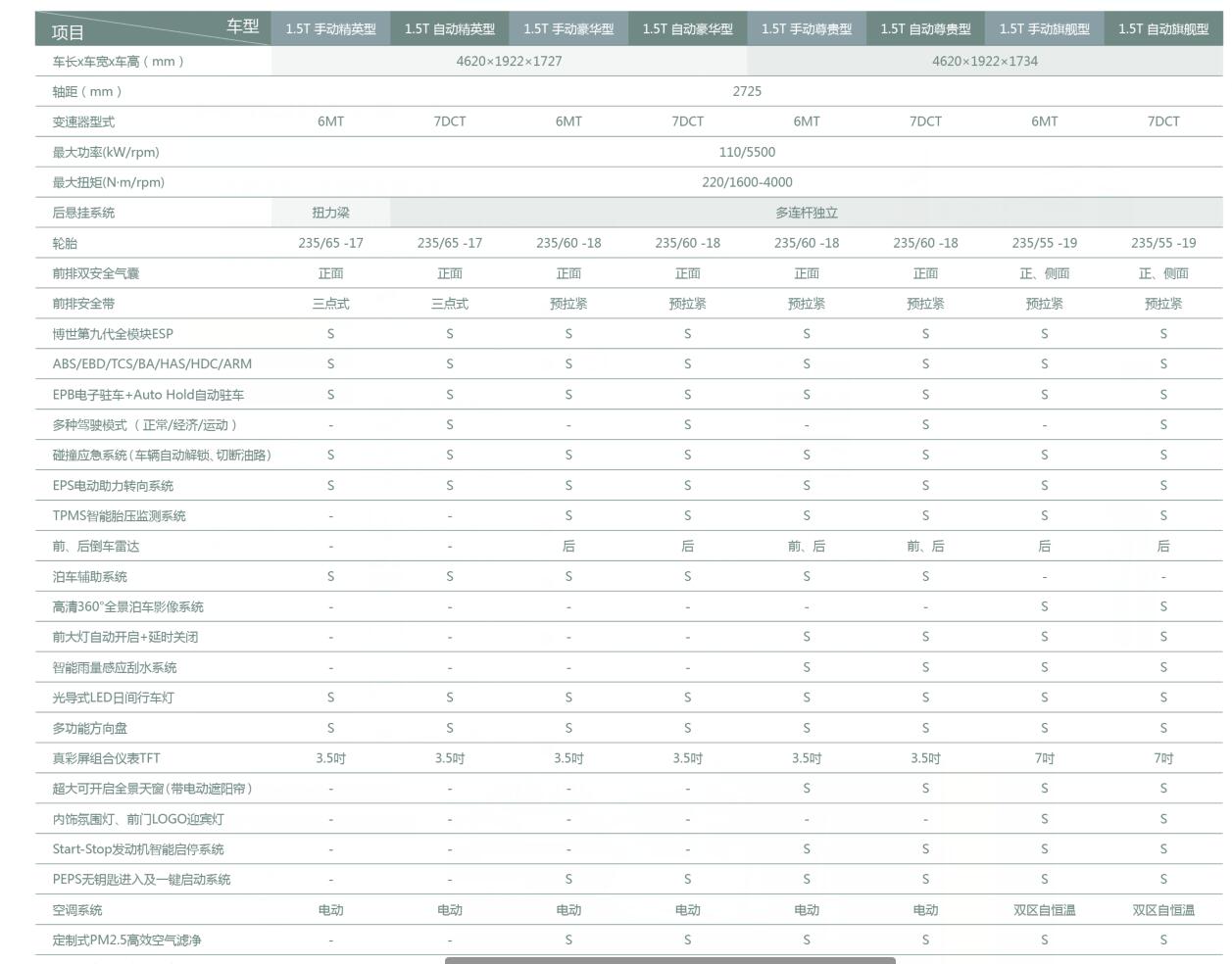Select the 1.5T 手动精英型 column header
The height and width of the screenshot is (964, 1232).
(331, 29)
